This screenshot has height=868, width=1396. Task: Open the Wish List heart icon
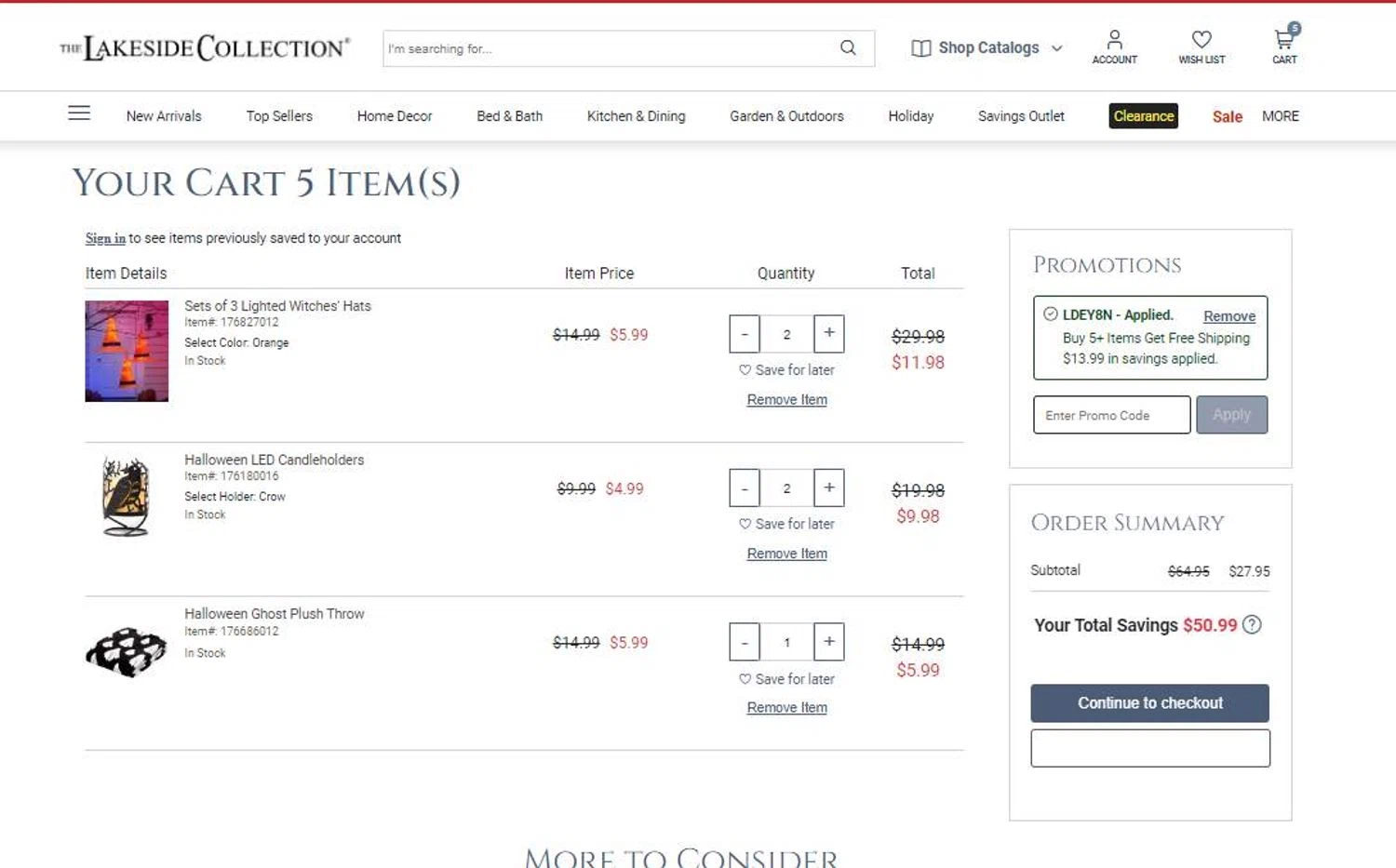(x=1201, y=47)
